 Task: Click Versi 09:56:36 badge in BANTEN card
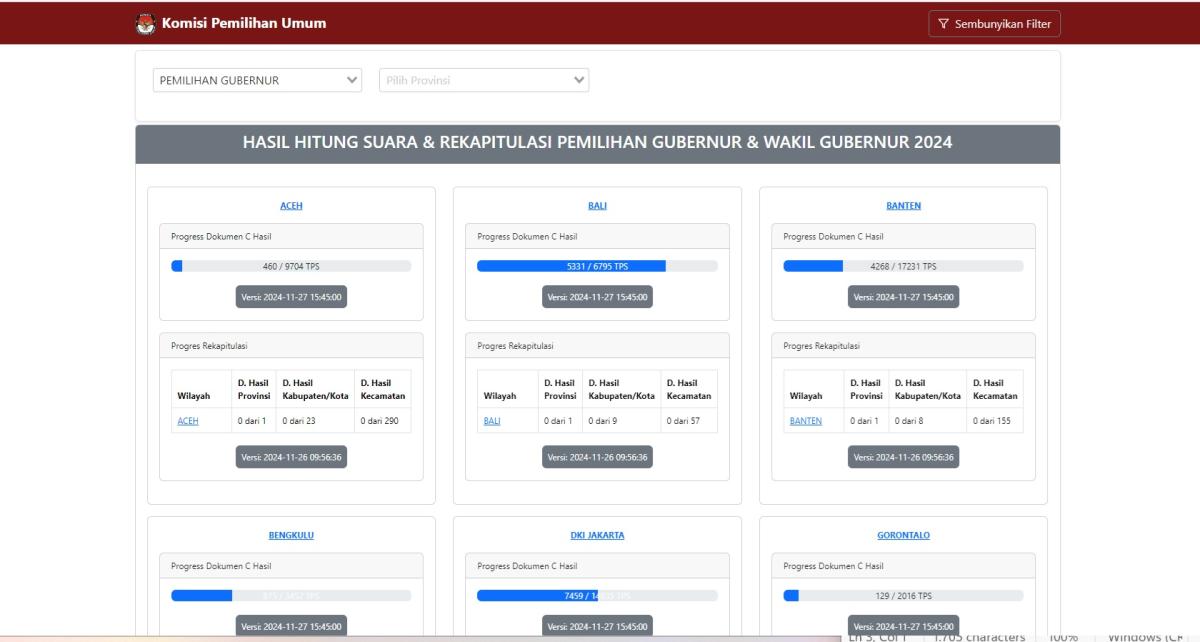click(x=903, y=457)
